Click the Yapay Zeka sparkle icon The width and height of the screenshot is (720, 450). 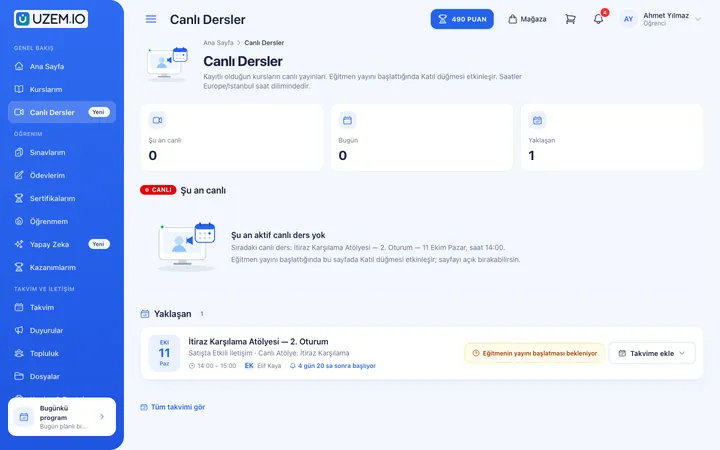pos(19,244)
